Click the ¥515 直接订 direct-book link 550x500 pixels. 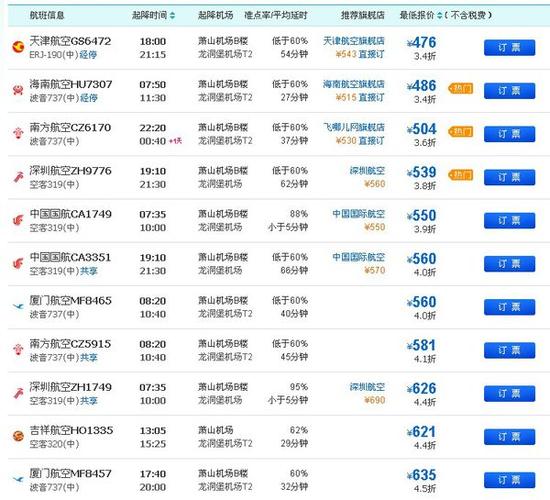360,97
